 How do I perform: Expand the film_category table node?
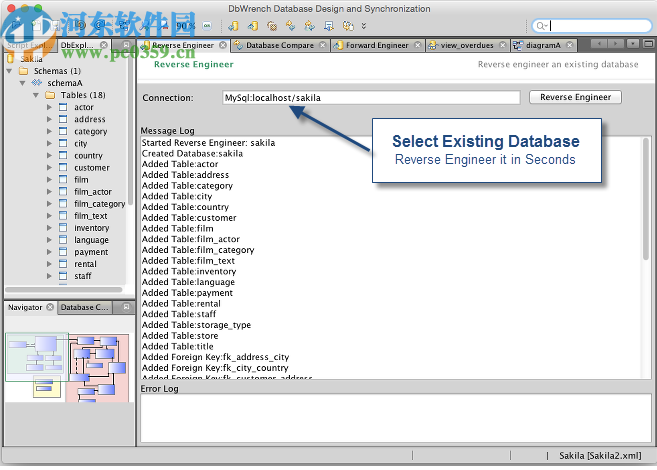click(x=49, y=204)
